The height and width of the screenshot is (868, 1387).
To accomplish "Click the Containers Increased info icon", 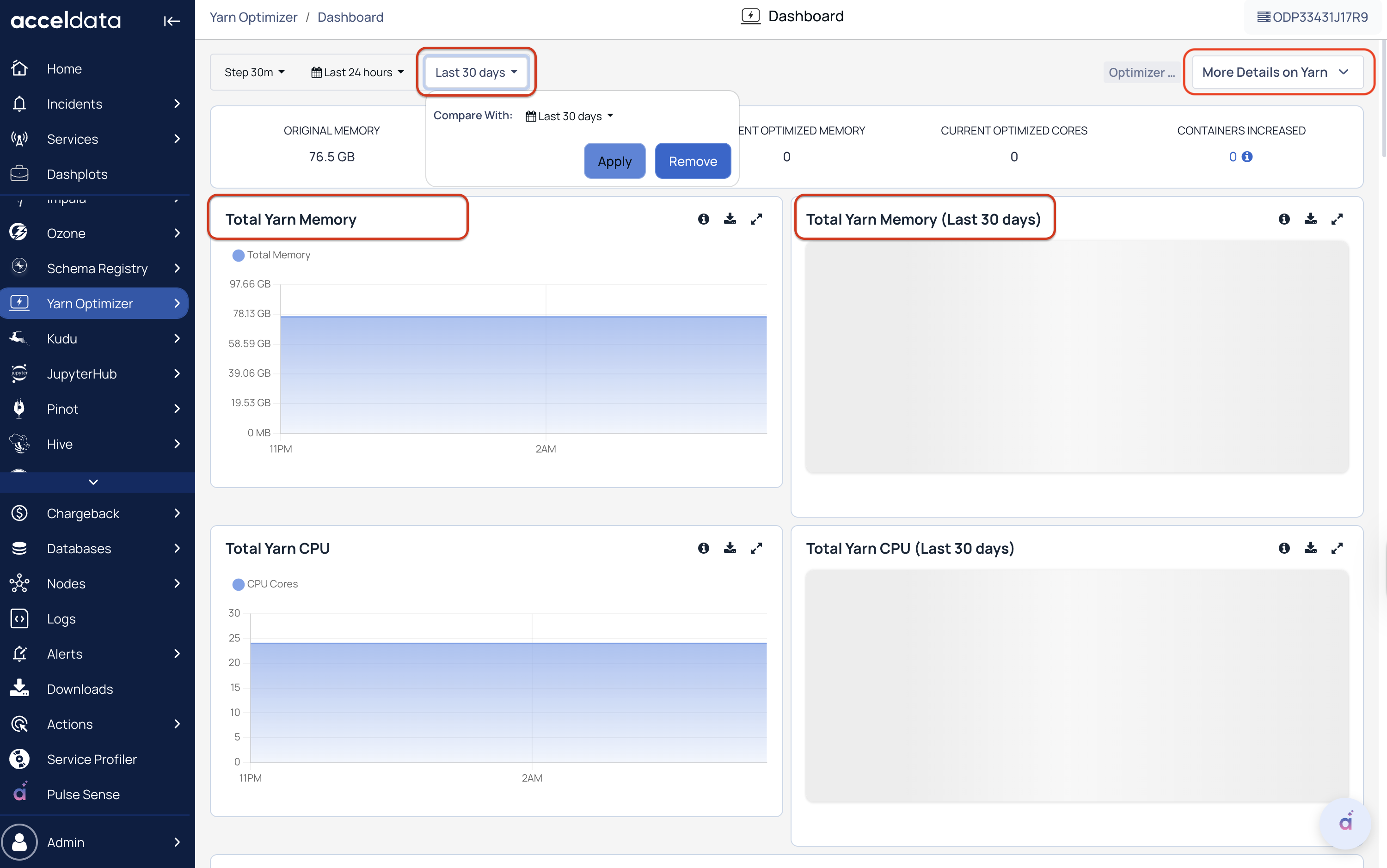I will coord(1247,157).
